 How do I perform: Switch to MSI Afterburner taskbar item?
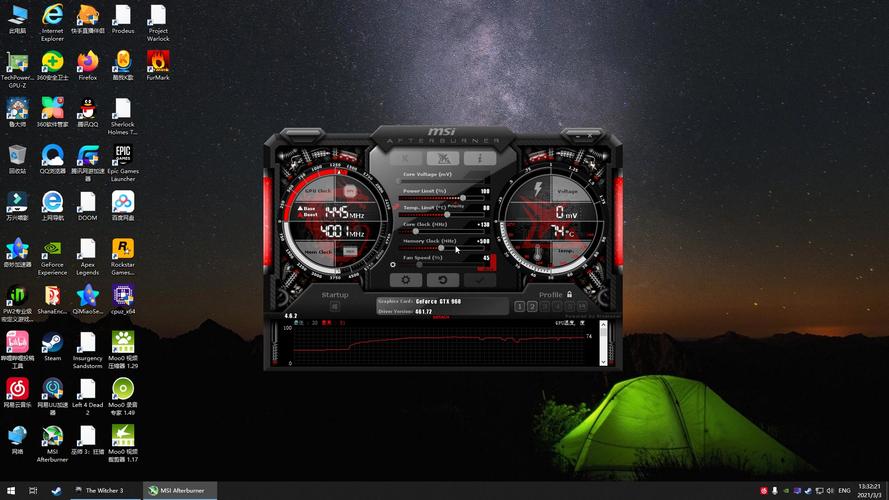pos(181,490)
